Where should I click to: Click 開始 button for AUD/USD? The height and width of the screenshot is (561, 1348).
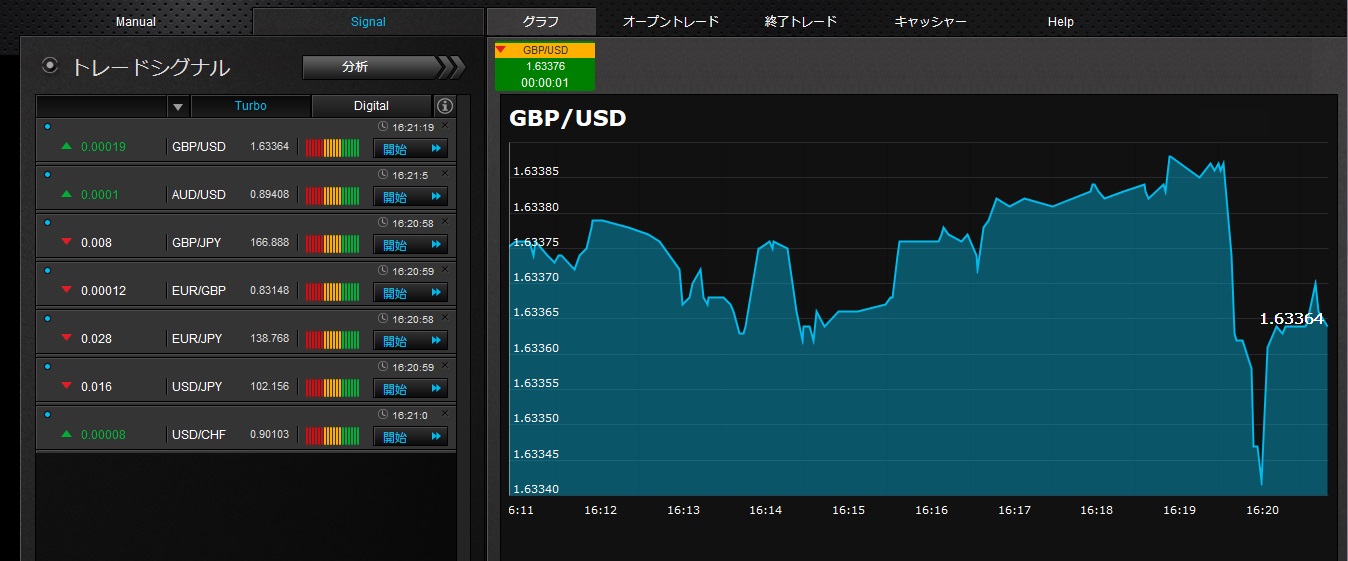tap(410, 197)
